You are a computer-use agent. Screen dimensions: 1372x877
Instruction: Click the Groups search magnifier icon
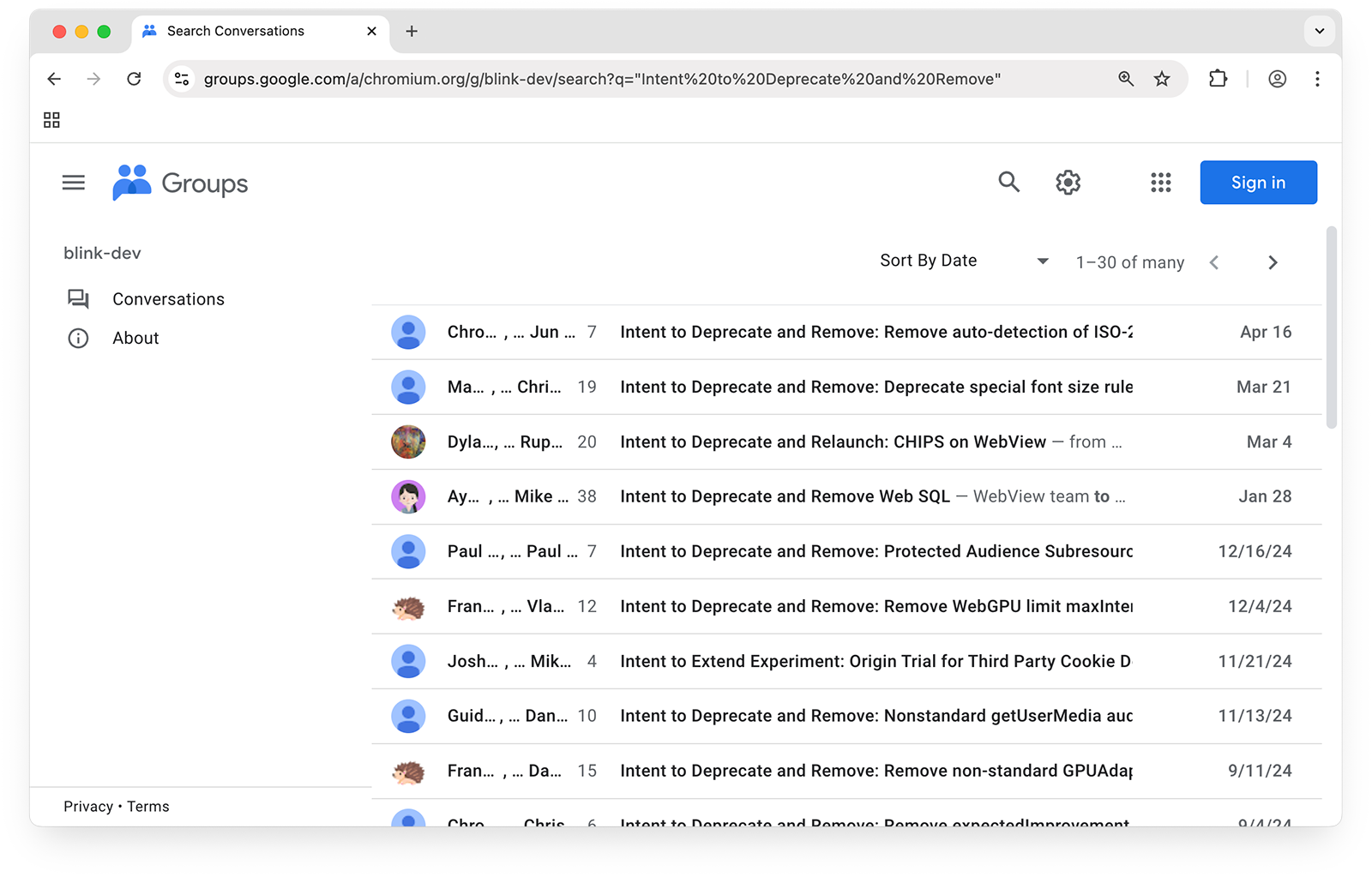1008,183
